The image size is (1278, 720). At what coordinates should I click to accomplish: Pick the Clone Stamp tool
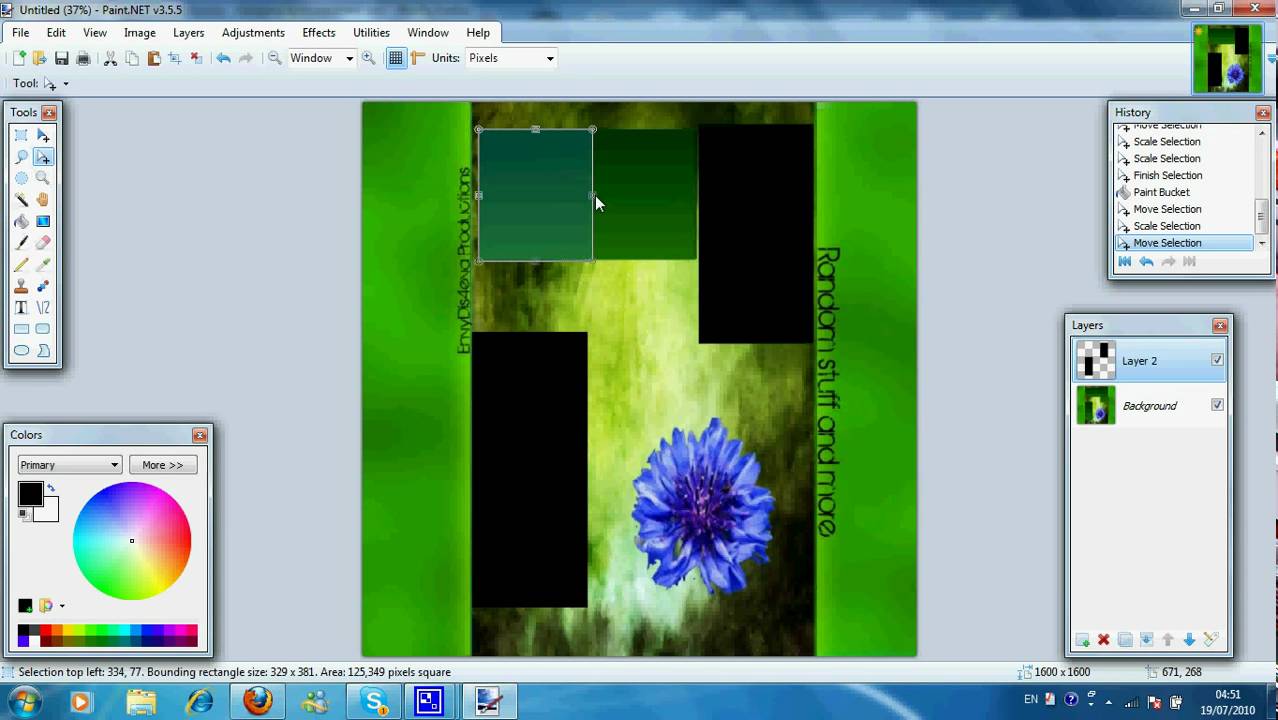20,284
